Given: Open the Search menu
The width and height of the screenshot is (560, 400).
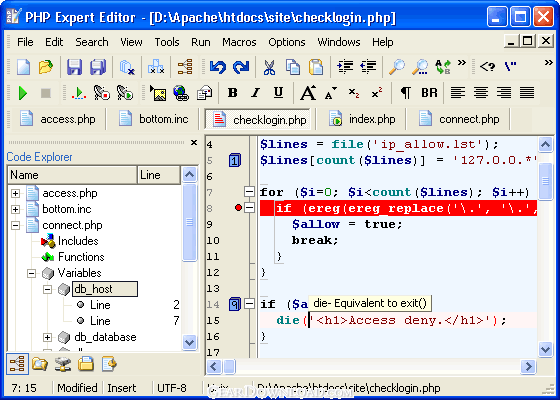Looking at the screenshot, I should (92, 42).
